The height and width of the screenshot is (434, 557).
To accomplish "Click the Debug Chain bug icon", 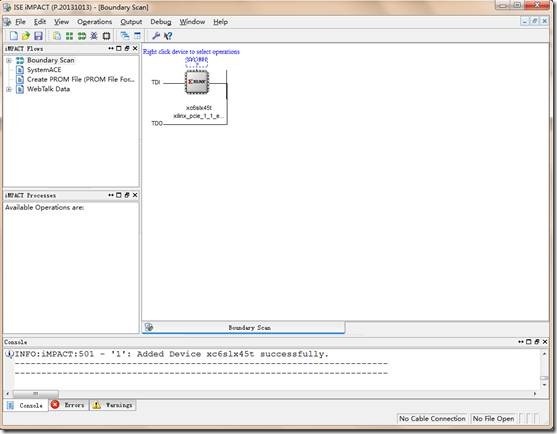I will click(x=94, y=36).
